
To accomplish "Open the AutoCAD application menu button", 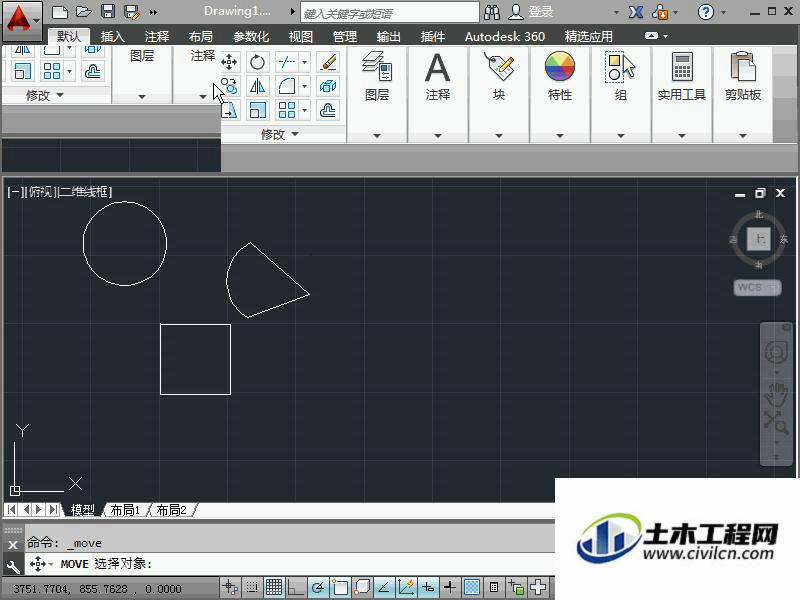I will [22, 20].
